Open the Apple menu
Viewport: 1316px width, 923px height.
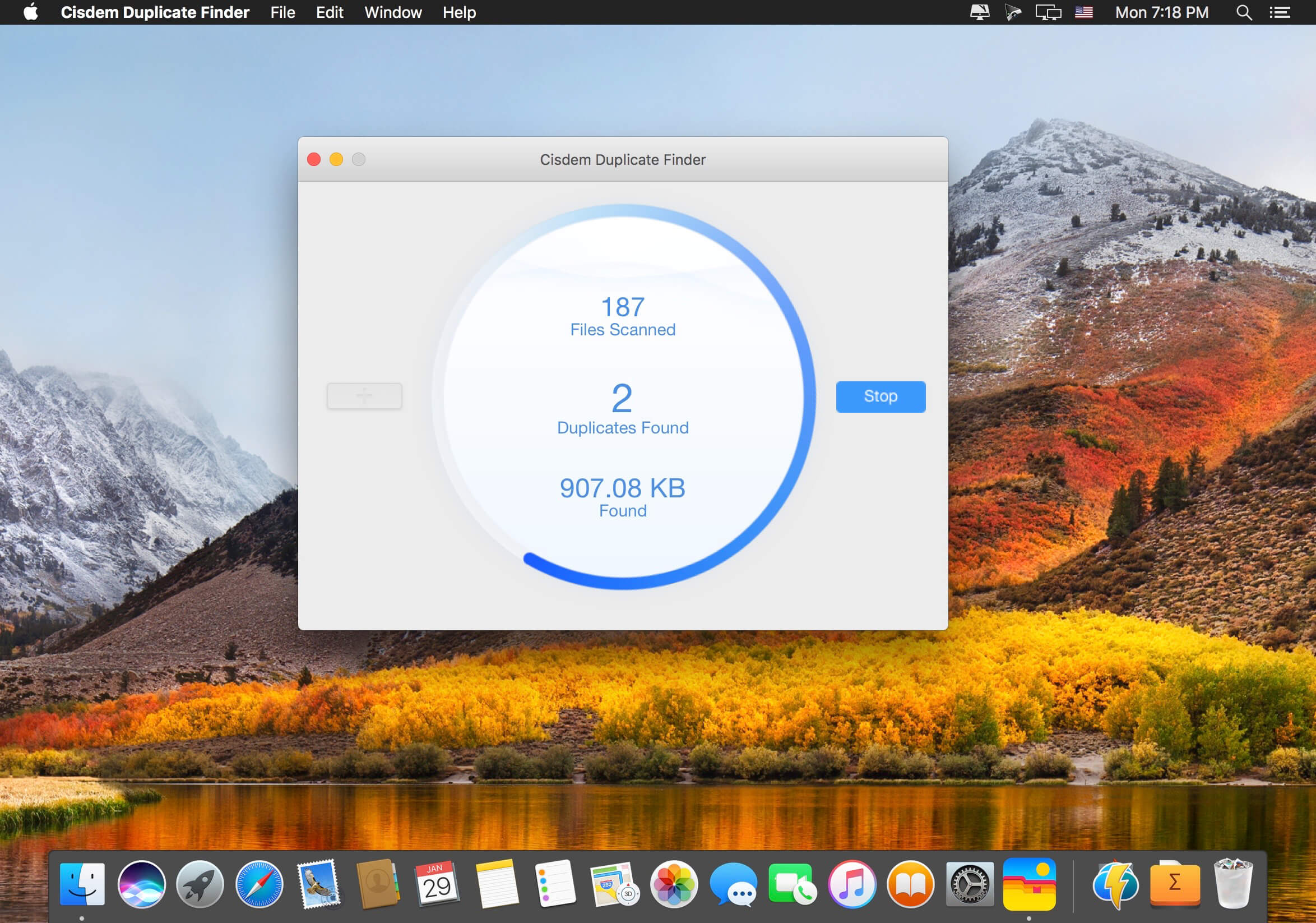pyautogui.click(x=31, y=12)
